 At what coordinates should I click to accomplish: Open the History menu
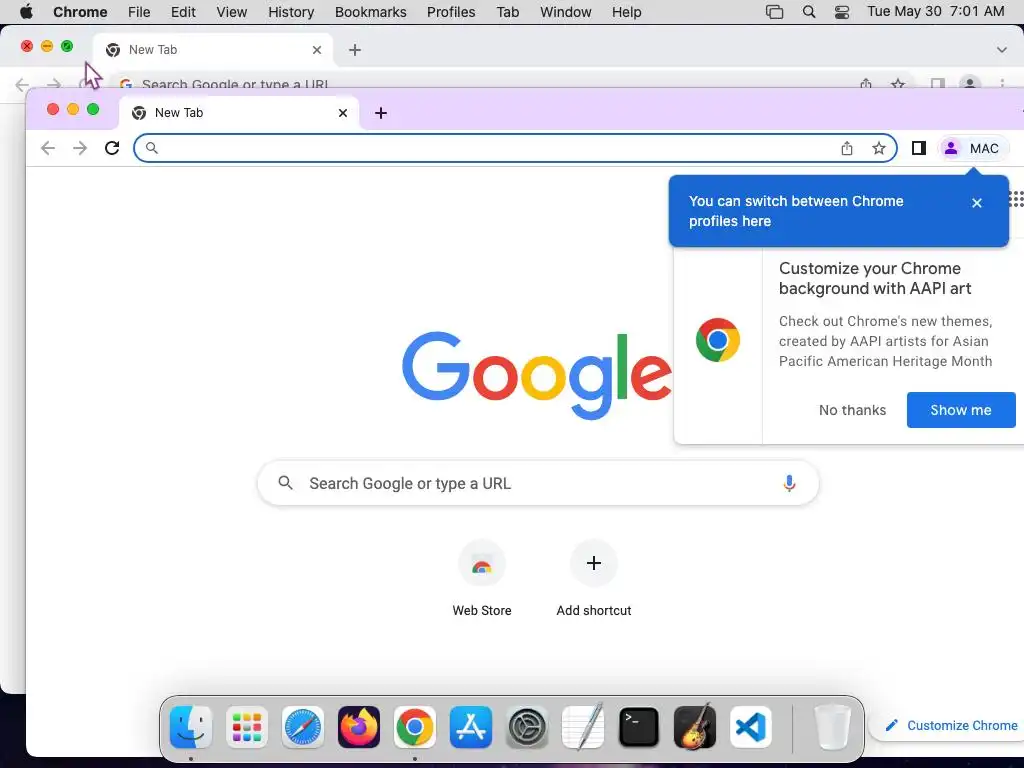291,12
